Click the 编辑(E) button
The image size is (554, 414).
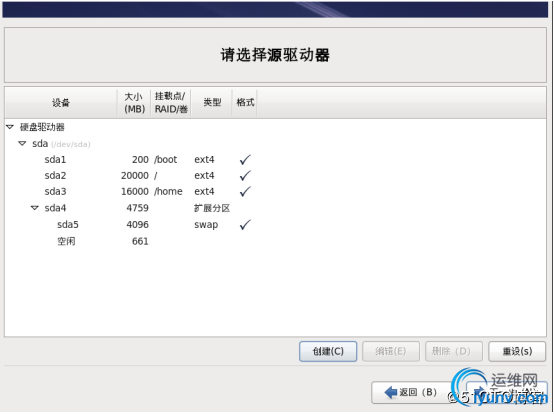pyautogui.click(x=391, y=351)
